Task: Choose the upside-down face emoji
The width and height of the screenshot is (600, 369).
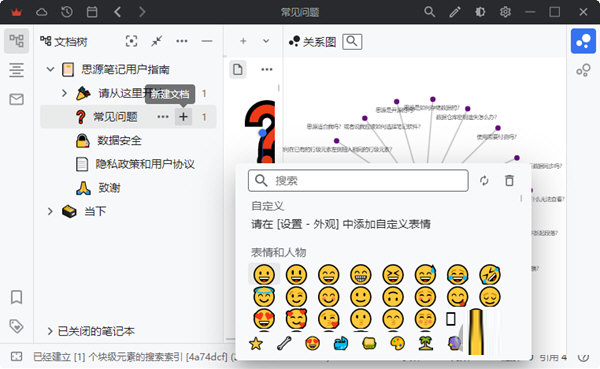Action: click(393, 297)
